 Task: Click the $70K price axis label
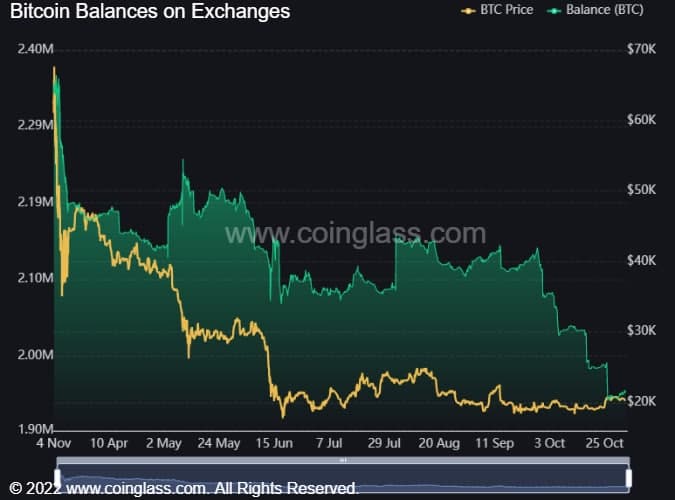(x=641, y=49)
